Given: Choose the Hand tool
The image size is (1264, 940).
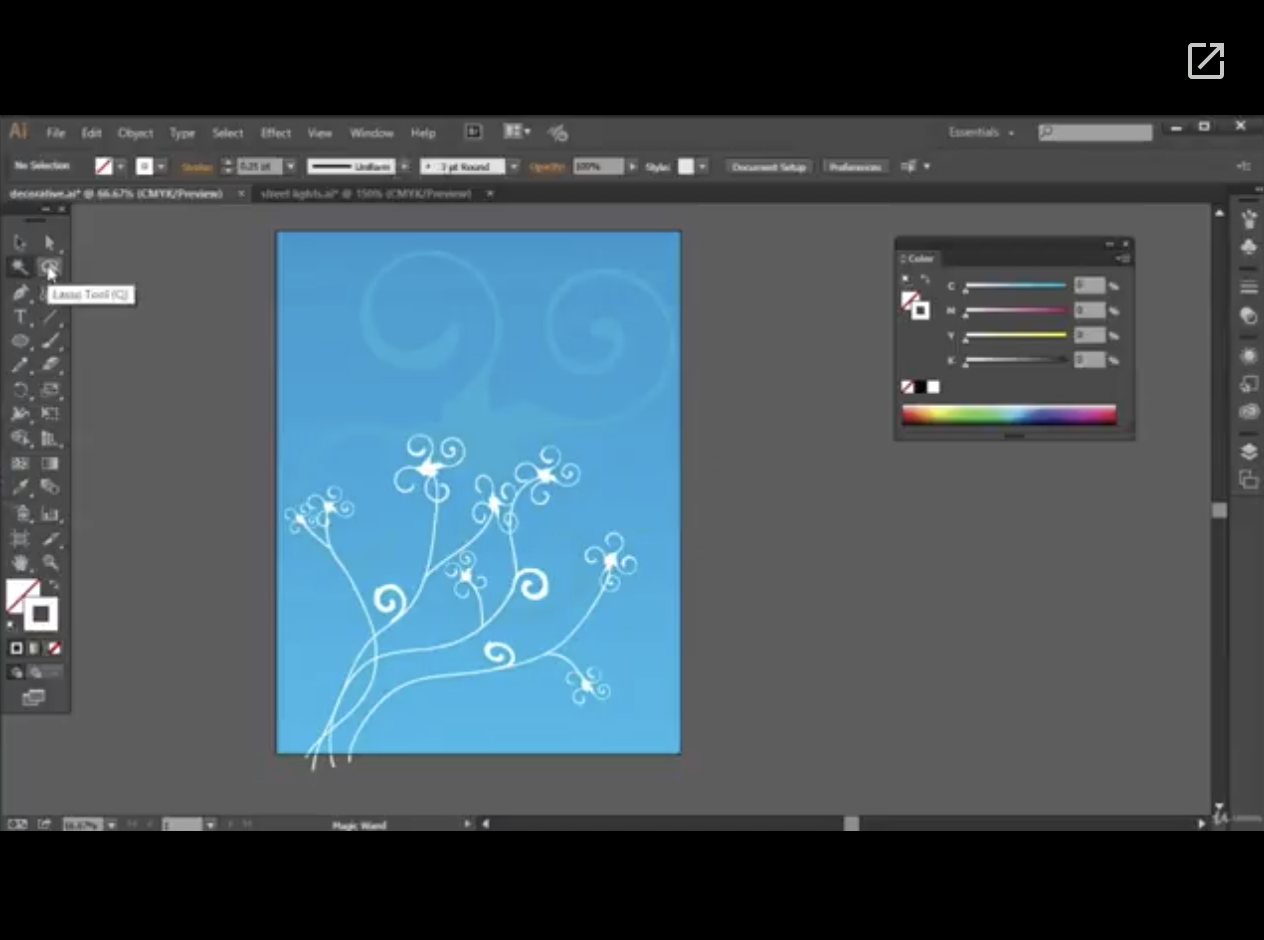Looking at the screenshot, I should coord(19,563).
